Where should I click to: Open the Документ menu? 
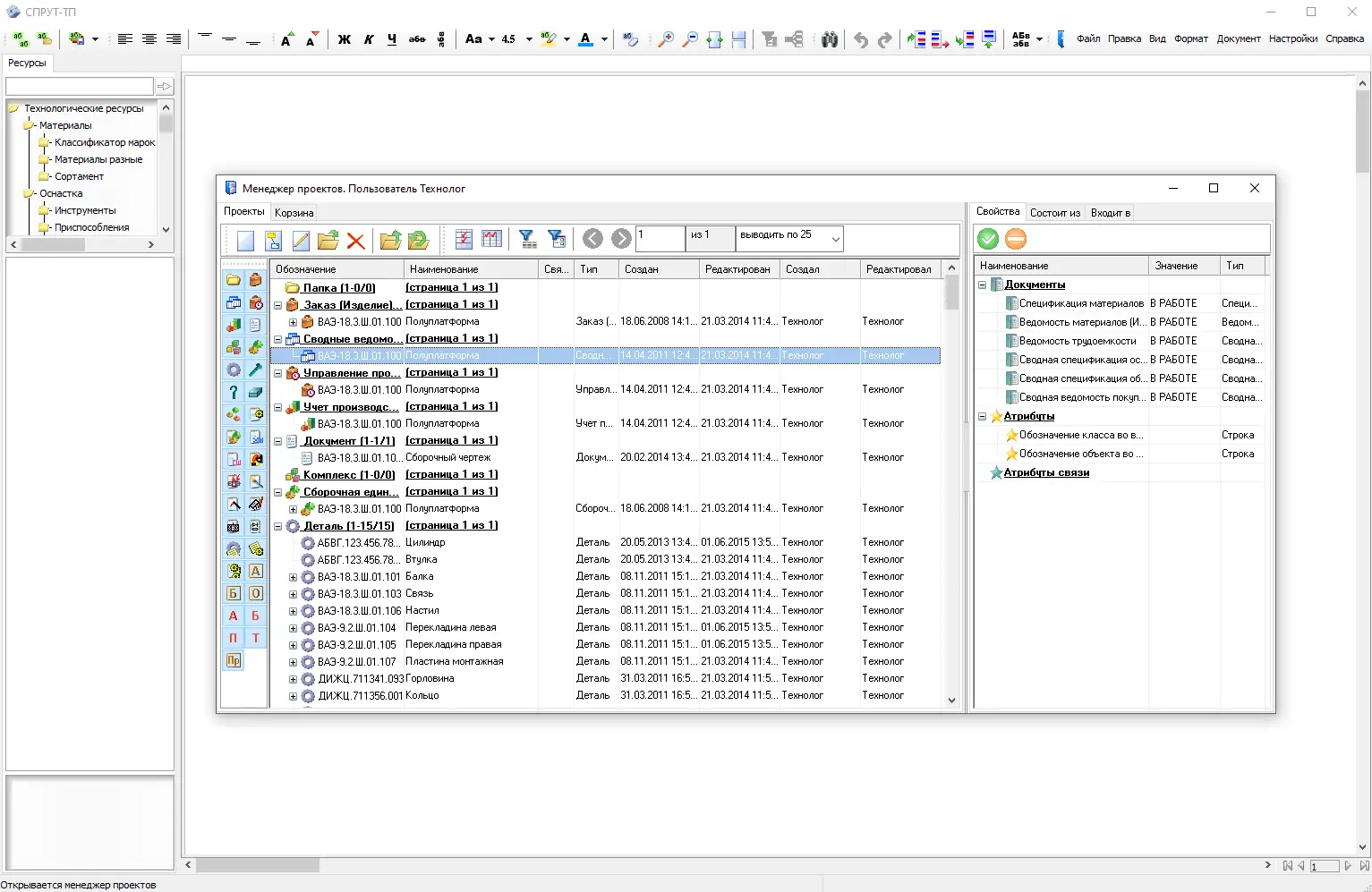point(1238,38)
